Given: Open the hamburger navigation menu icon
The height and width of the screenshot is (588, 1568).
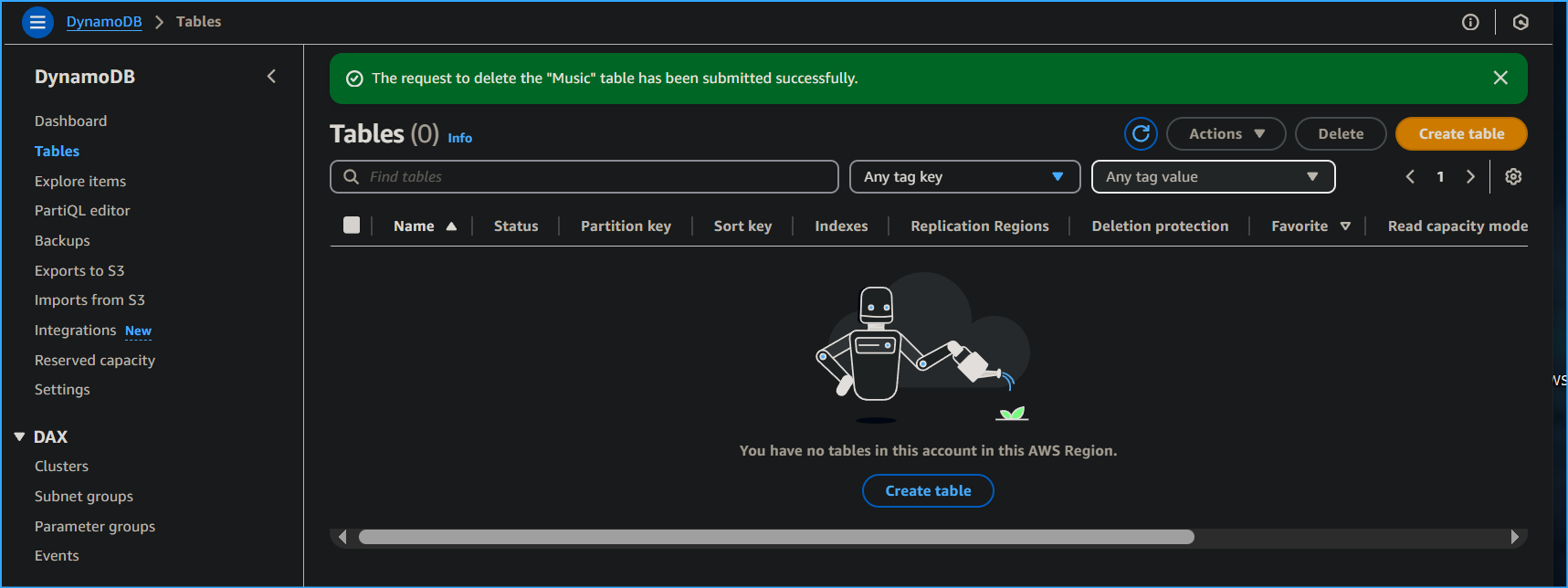Looking at the screenshot, I should pos(37,22).
